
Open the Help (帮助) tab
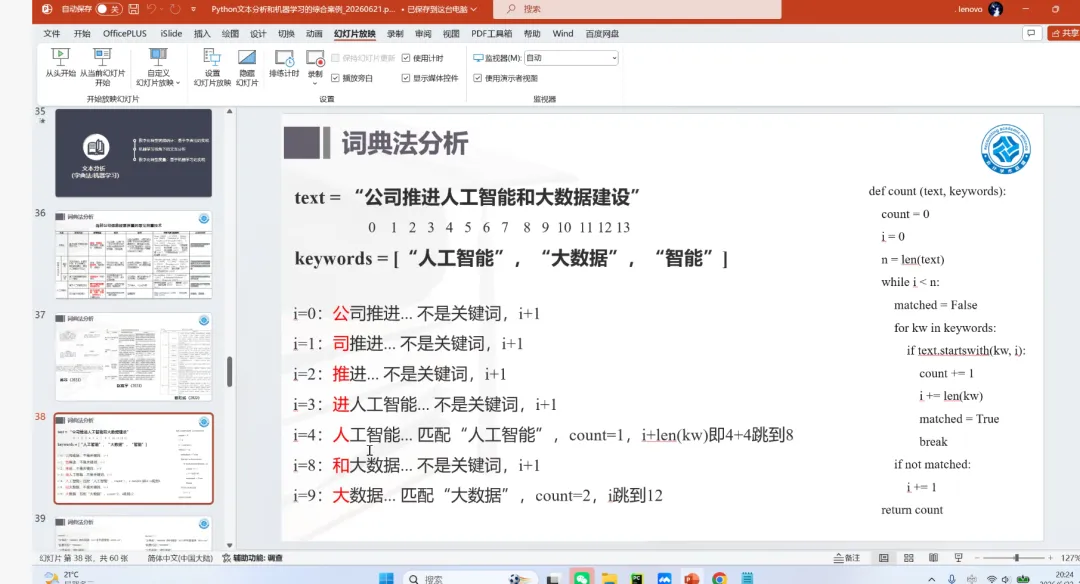532,33
